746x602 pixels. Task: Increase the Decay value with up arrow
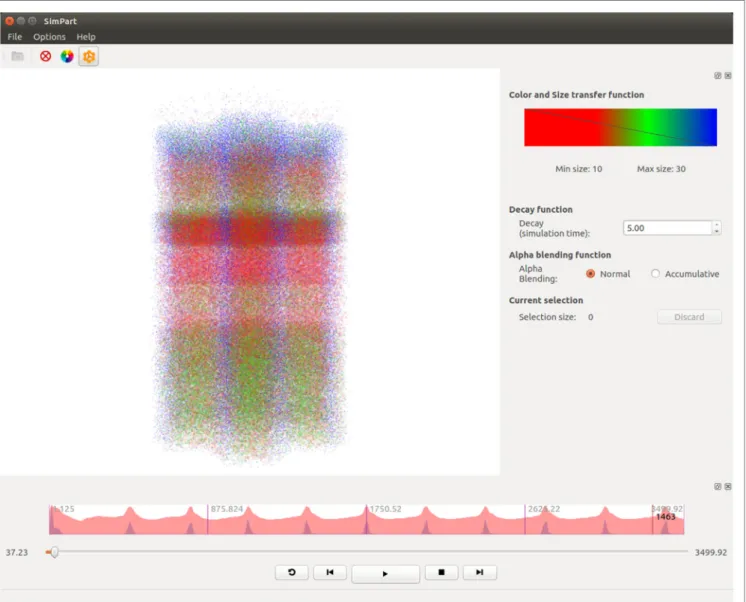tap(717, 225)
